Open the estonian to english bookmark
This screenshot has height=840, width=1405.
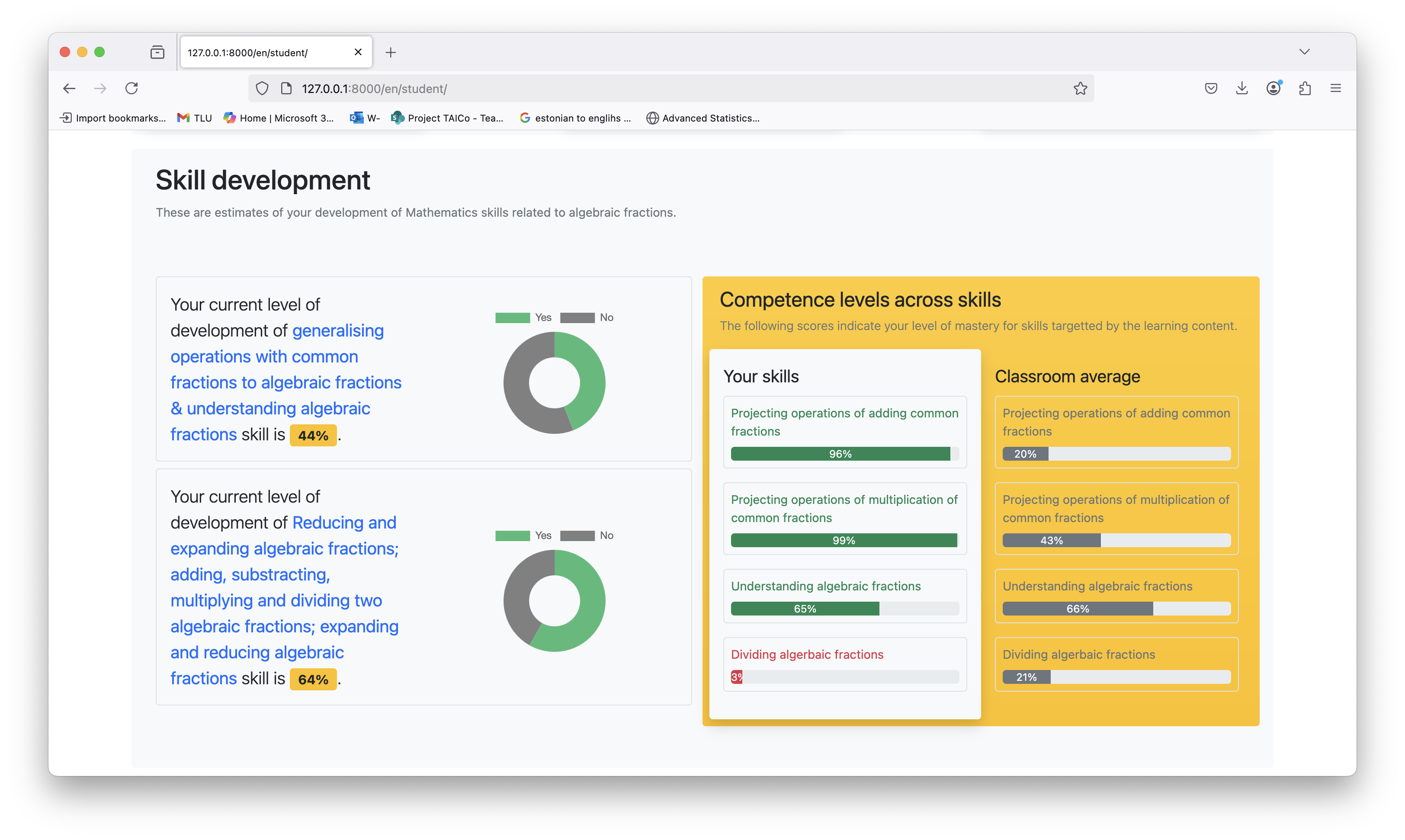(575, 118)
